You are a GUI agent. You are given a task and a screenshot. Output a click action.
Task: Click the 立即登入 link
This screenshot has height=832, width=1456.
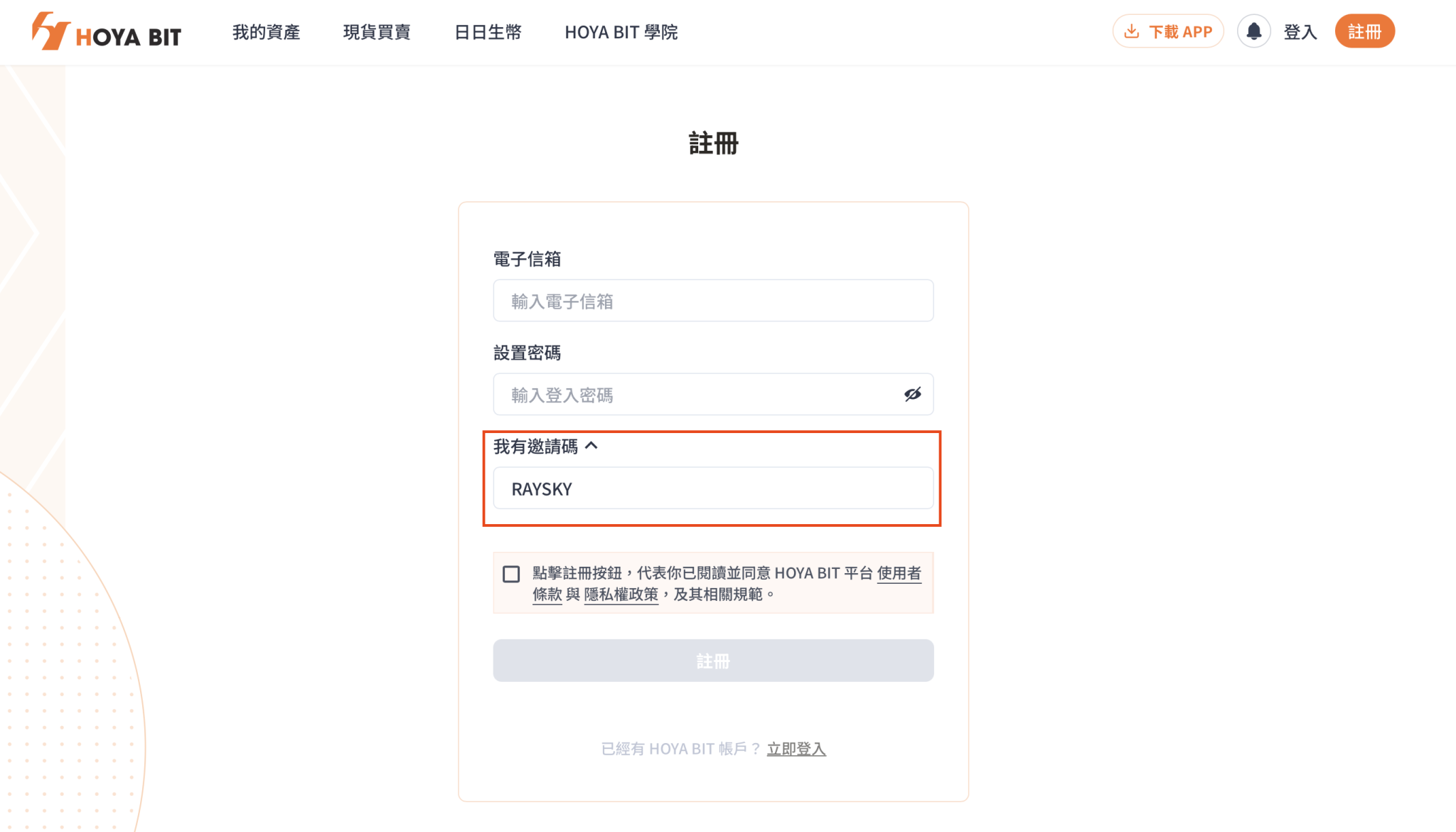click(x=796, y=749)
